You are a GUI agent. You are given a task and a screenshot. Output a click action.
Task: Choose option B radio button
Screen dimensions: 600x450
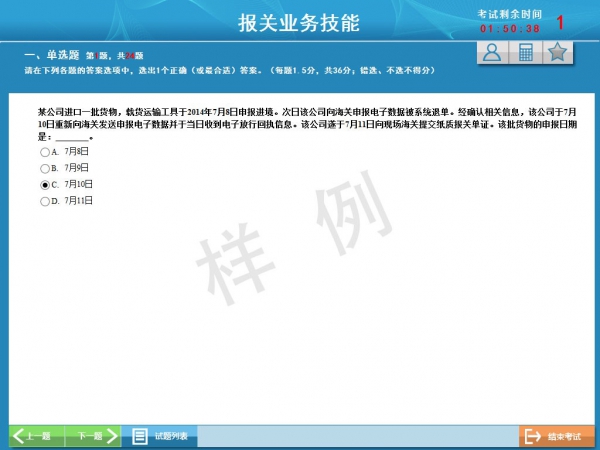(45, 168)
